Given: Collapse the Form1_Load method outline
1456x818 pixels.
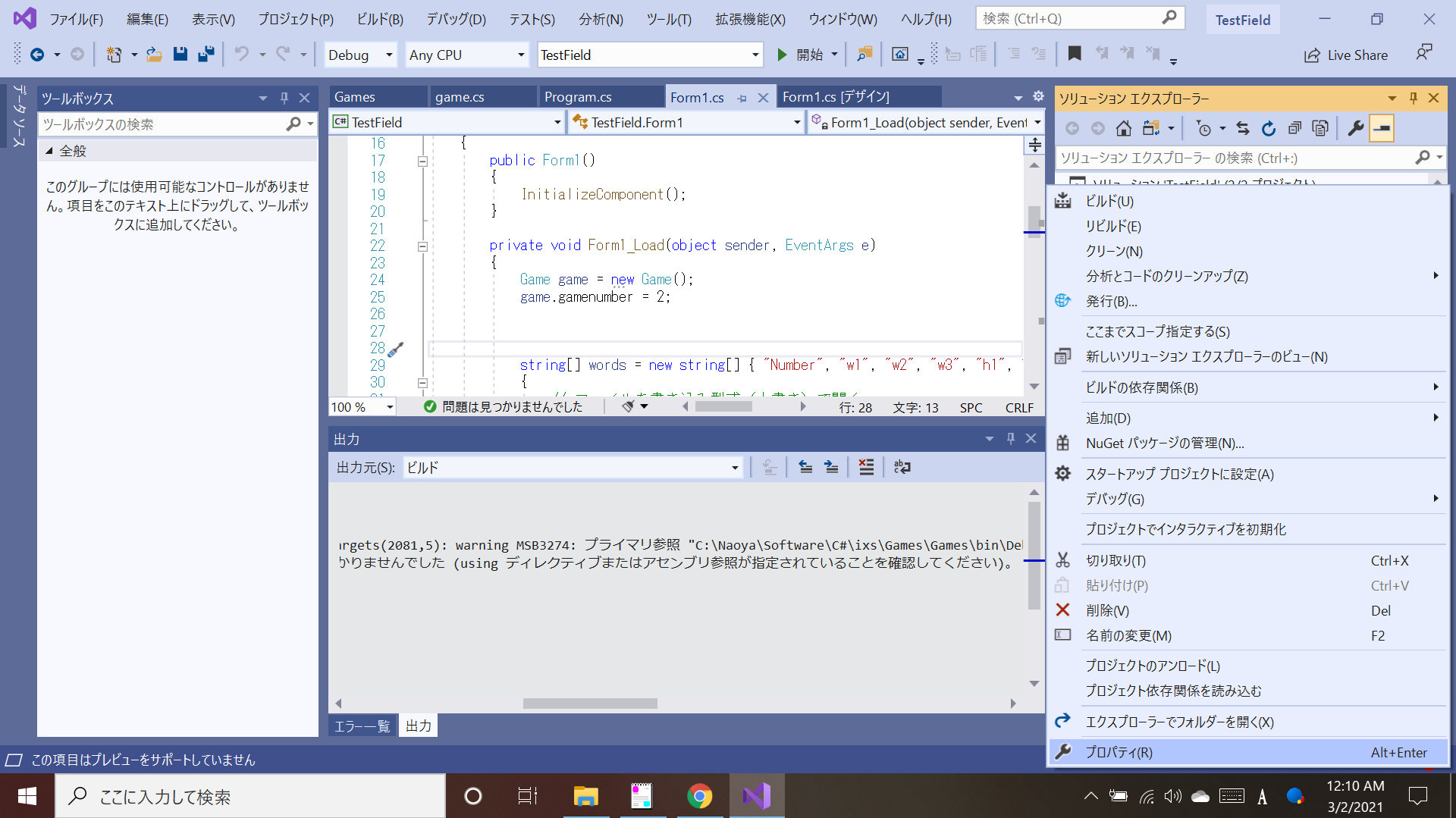Looking at the screenshot, I should [x=422, y=246].
